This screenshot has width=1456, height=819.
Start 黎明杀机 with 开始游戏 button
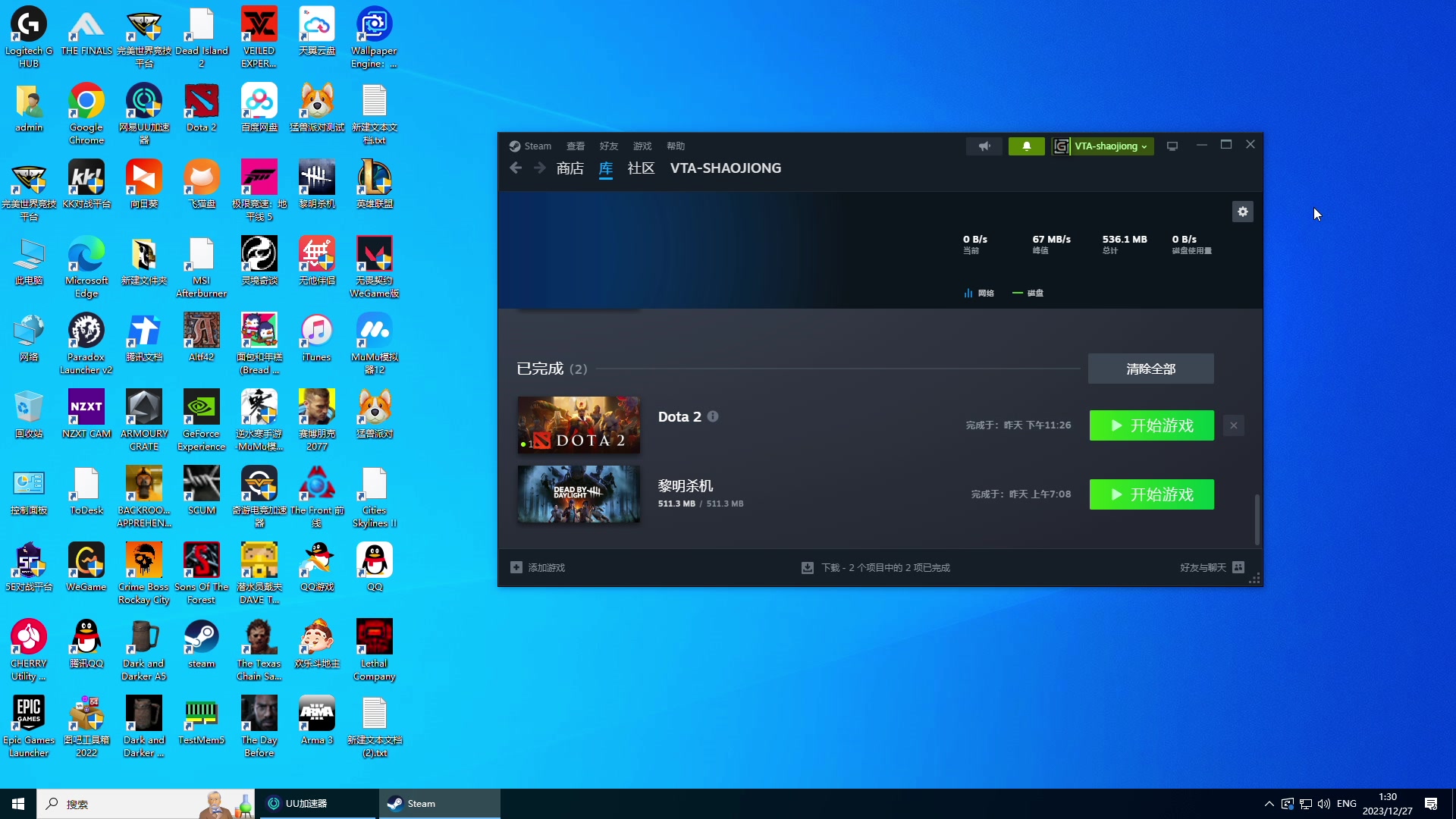tap(1151, 494)
